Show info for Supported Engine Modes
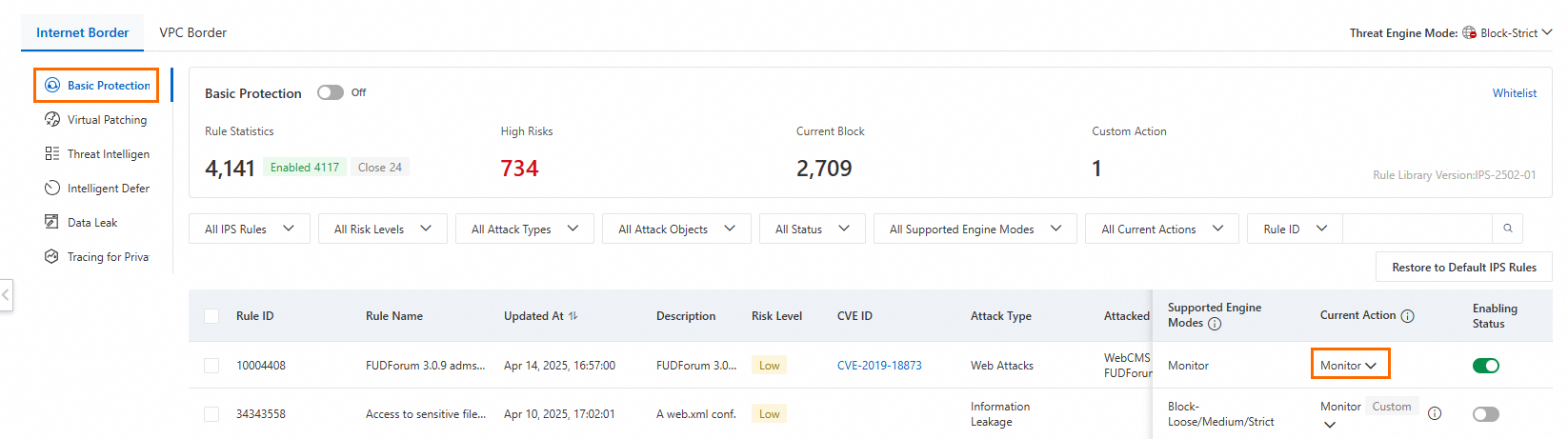The width and height of the screenshot is (1568, 439). (1215, 324)
